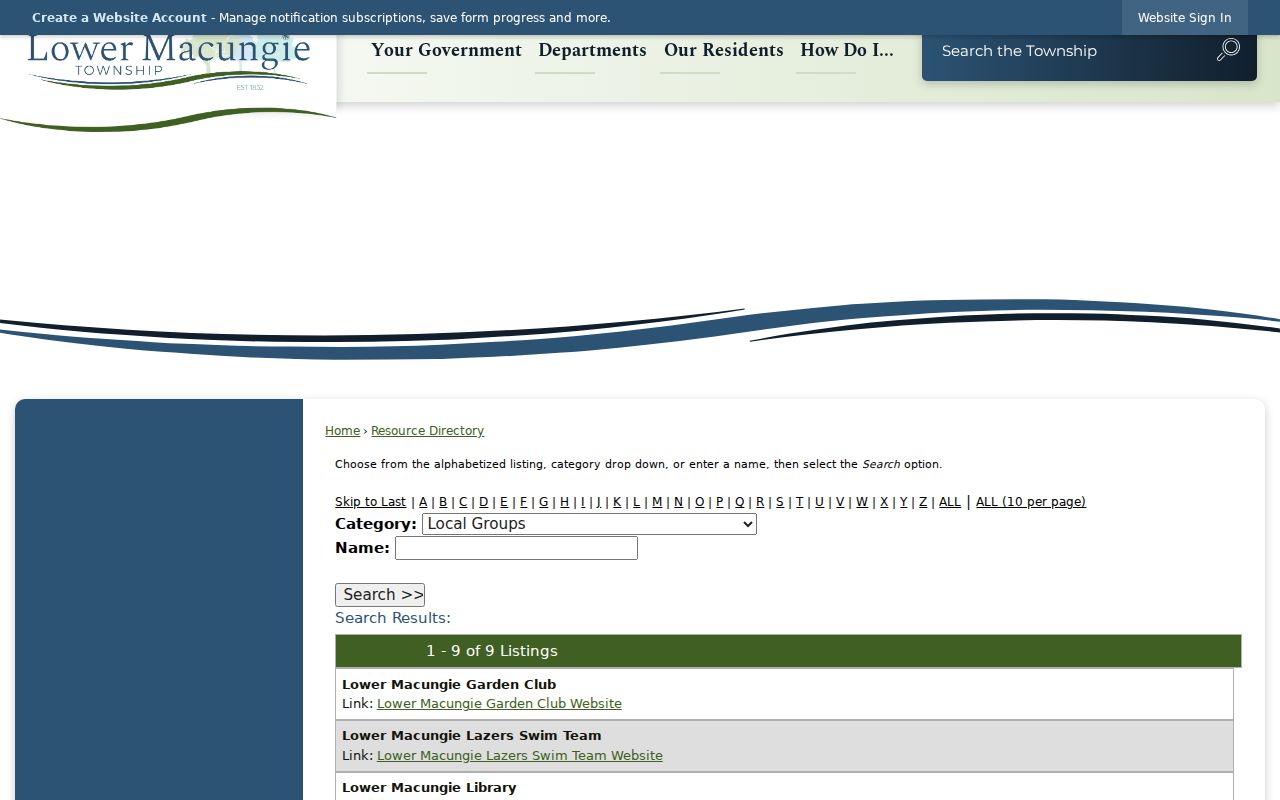Filter listings by letter G
This screenshot has width=1280, height=800.
[x=543, y=502]
